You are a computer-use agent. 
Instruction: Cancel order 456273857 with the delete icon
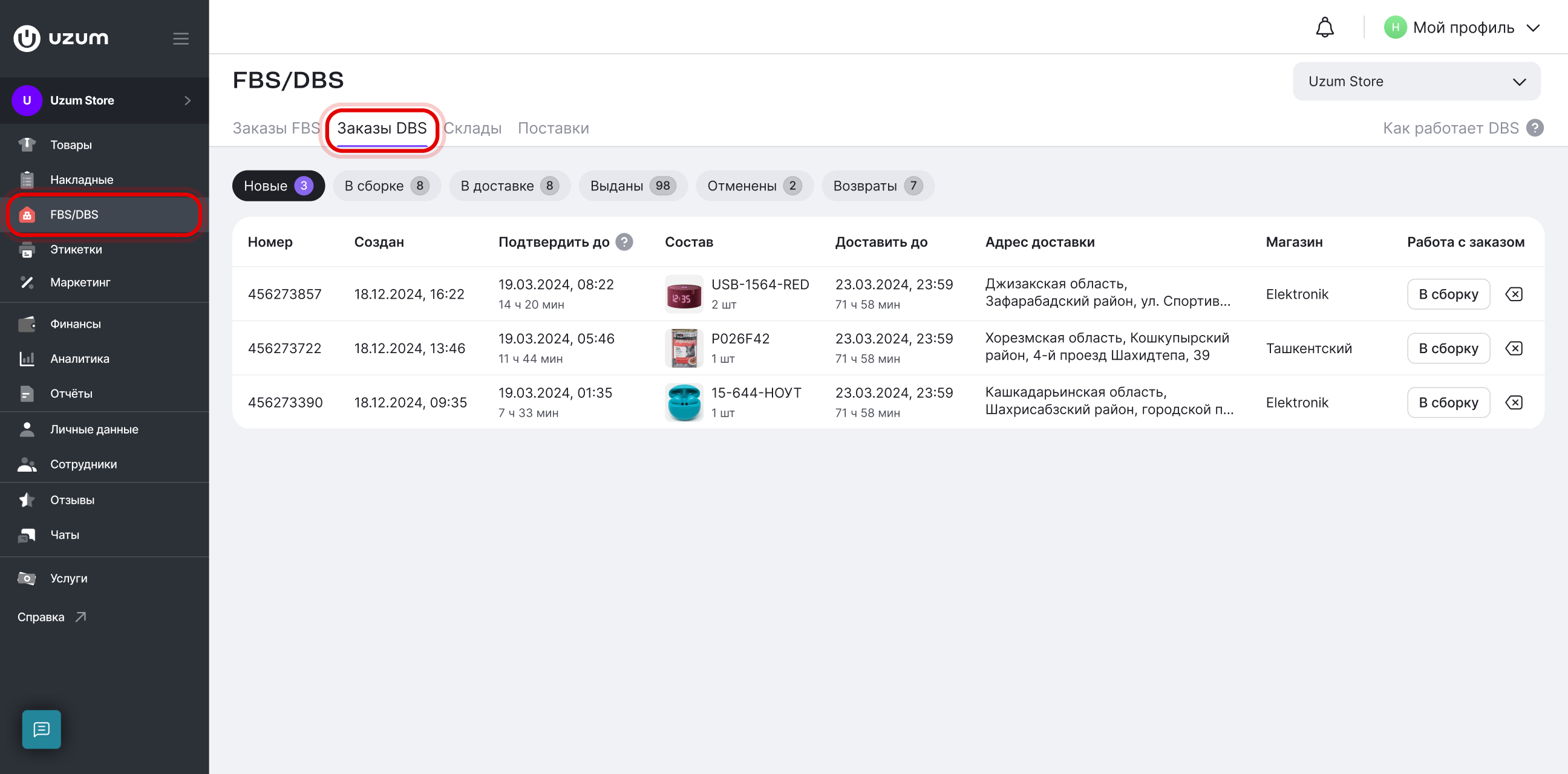[1514, 294]
